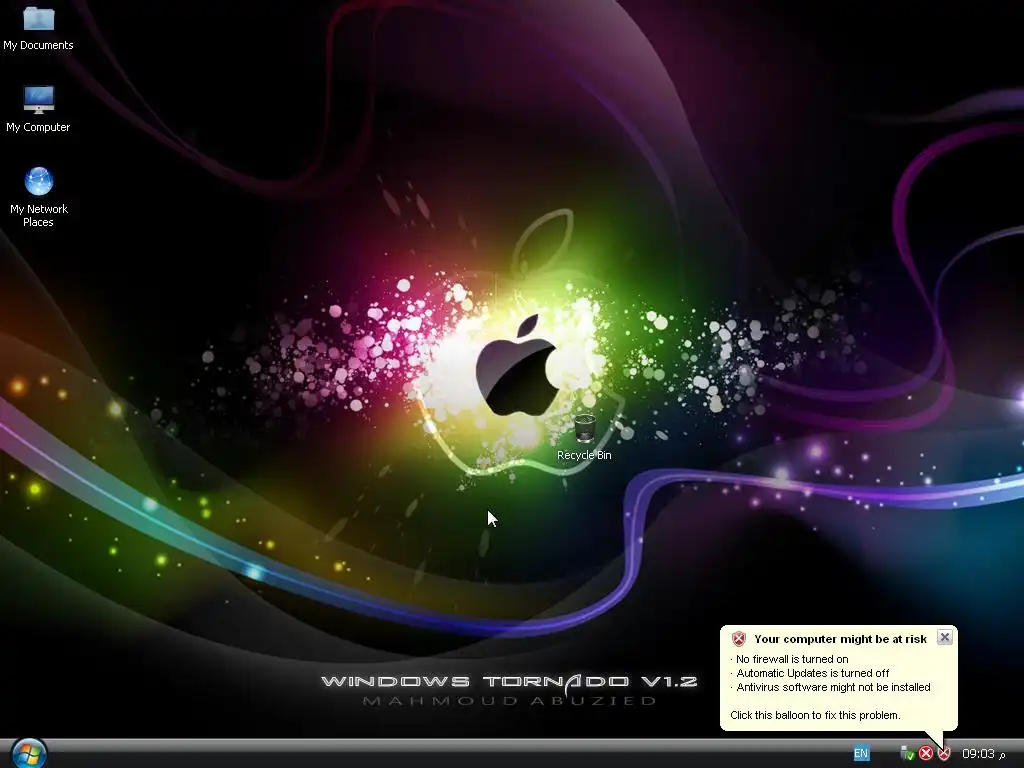Screen dimensions: 1024x768
Task: Open the My Documents folder icon
Action: (39, 18)
